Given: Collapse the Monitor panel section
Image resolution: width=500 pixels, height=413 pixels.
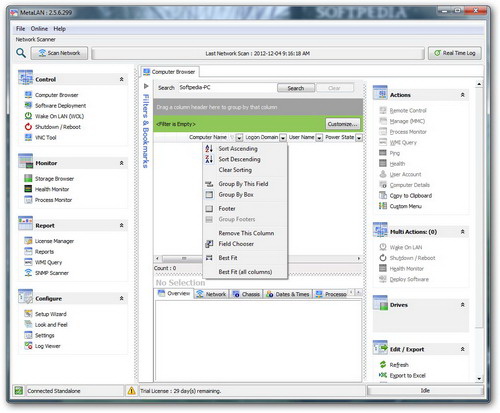Looking at the screenshot, I should point(122,163).
